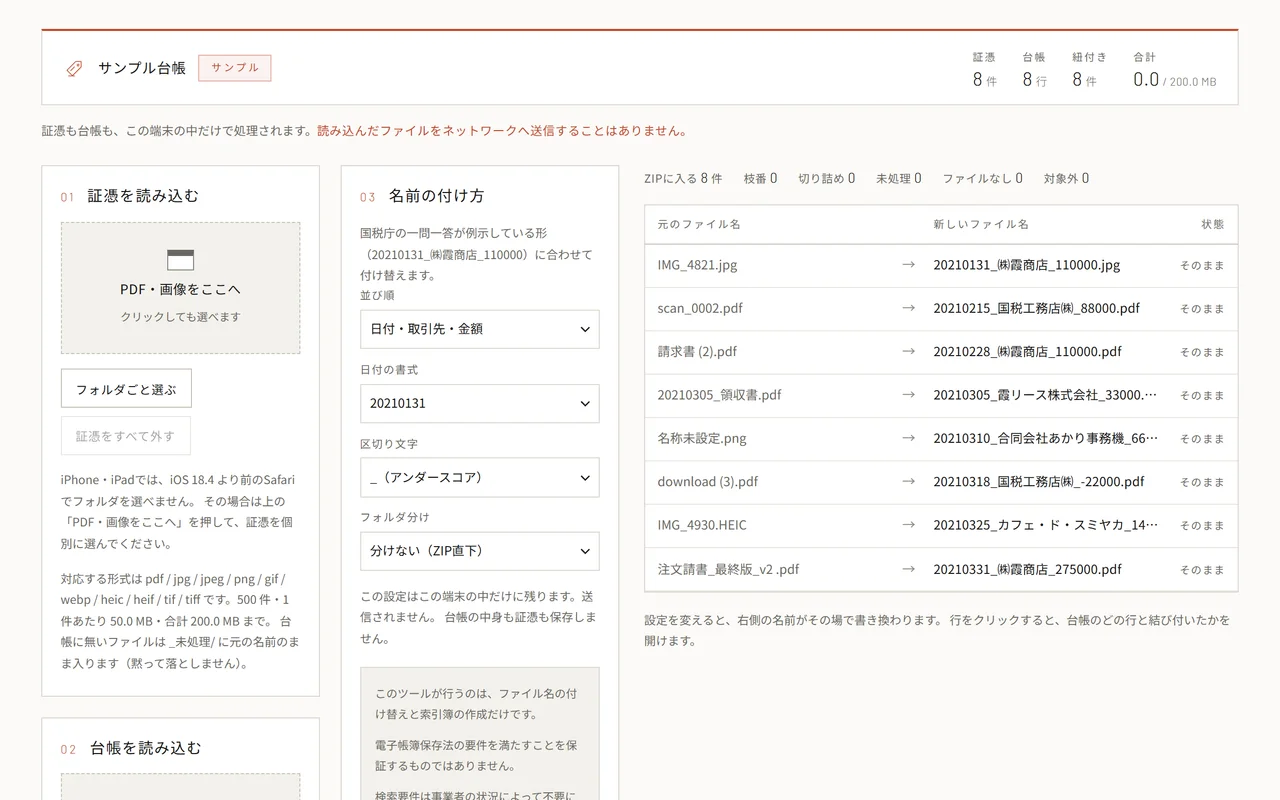This screenshot has width=1280, height=800.
Task: Click the window icon in the PDF drop zone
Action: point(180,260)
